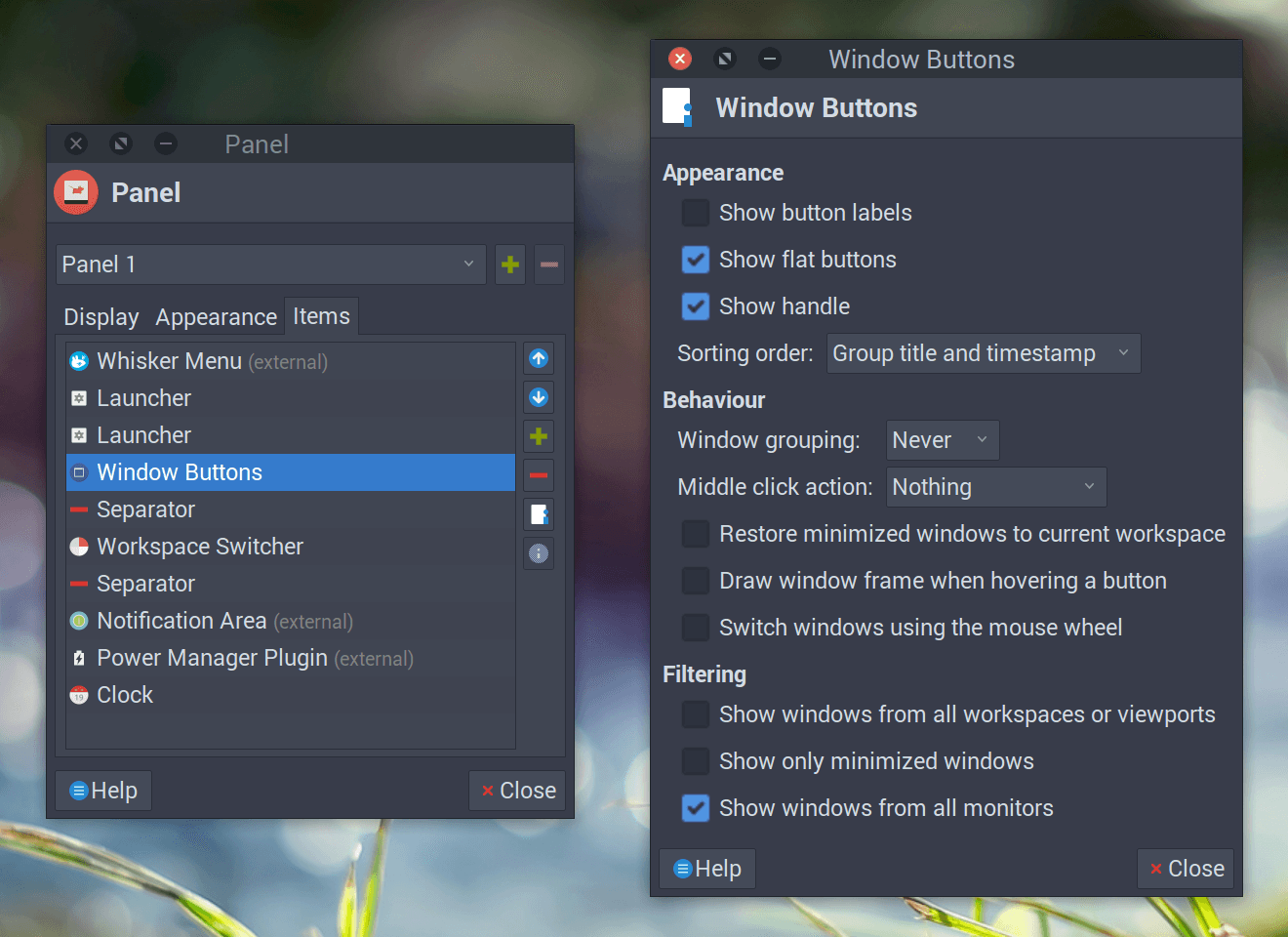Click the Workspace Switcher icon in list
This screenshot has width=1288, height=937.
pyautogui.click(x=79, y=547)
